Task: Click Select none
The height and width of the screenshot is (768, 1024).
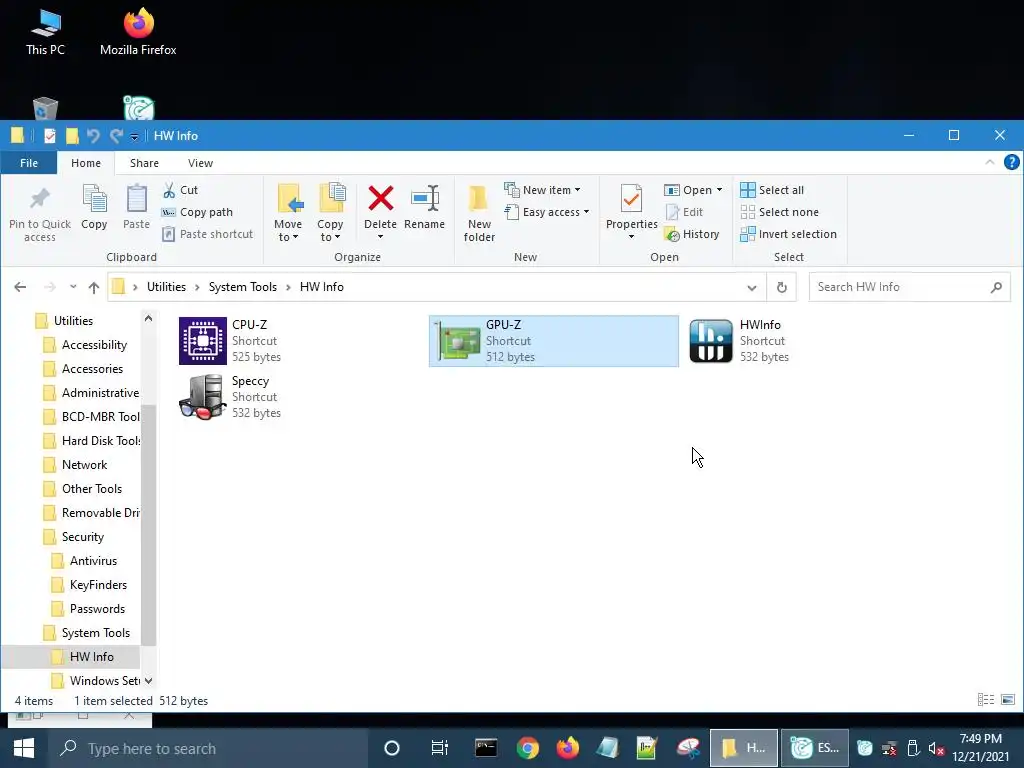Action: [779, 212]
